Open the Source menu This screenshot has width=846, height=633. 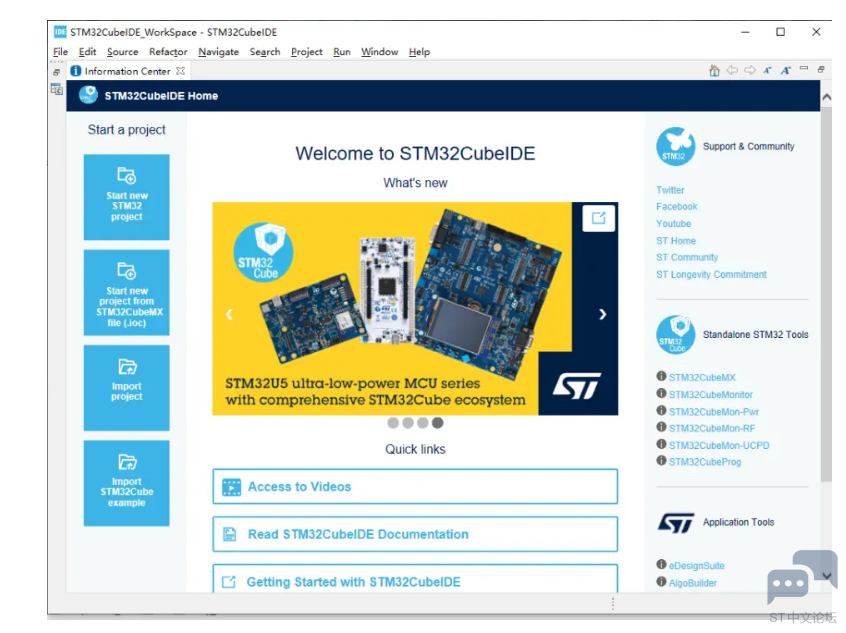pyautogui.click(x=122, y=52)
